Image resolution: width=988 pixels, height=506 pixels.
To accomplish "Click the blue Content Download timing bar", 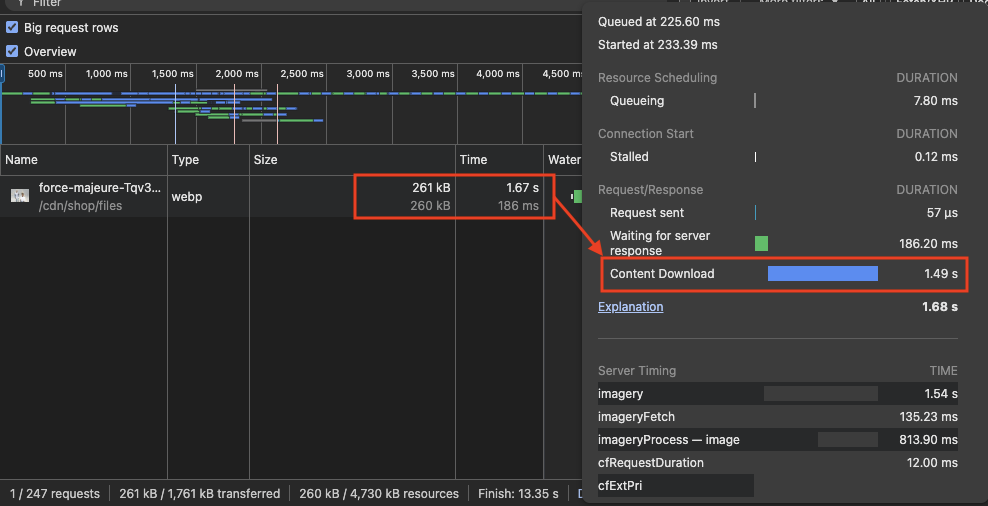I will click(x=822, y=273).
